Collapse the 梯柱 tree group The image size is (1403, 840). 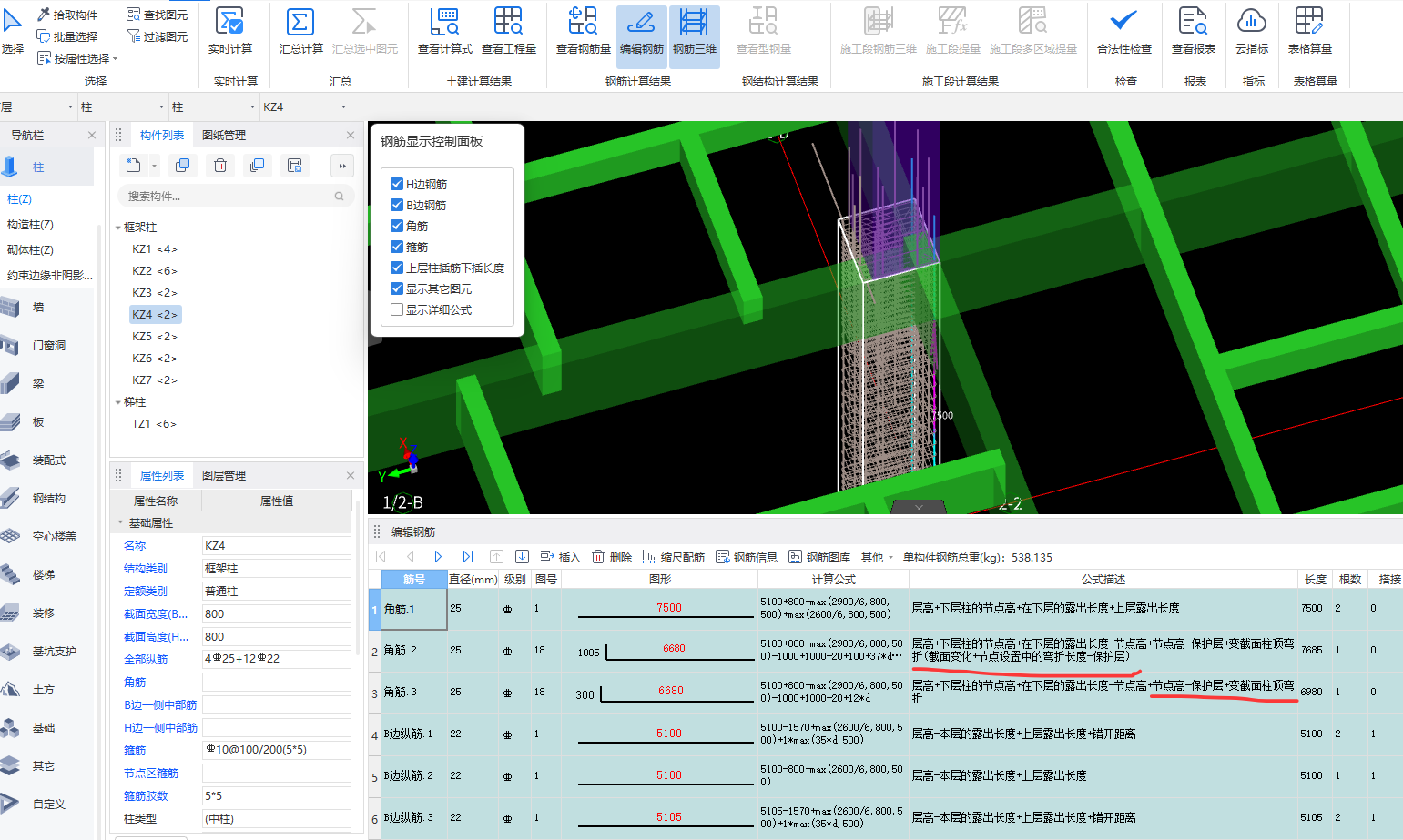click(x=118, y=402)
